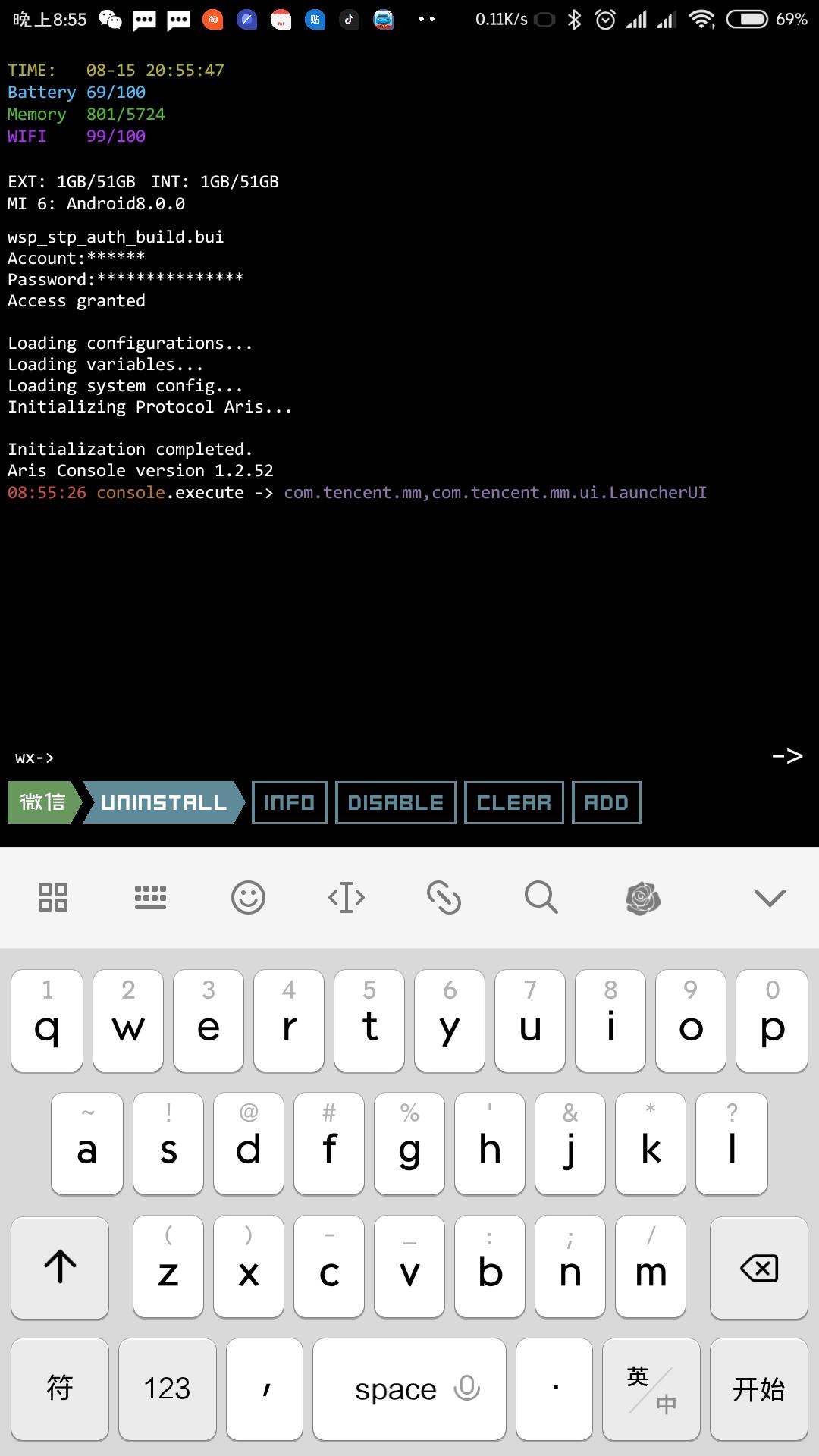Viewport: 819px width, 1456px height.
Task: Tap the w key
Action: [128, 1021]
